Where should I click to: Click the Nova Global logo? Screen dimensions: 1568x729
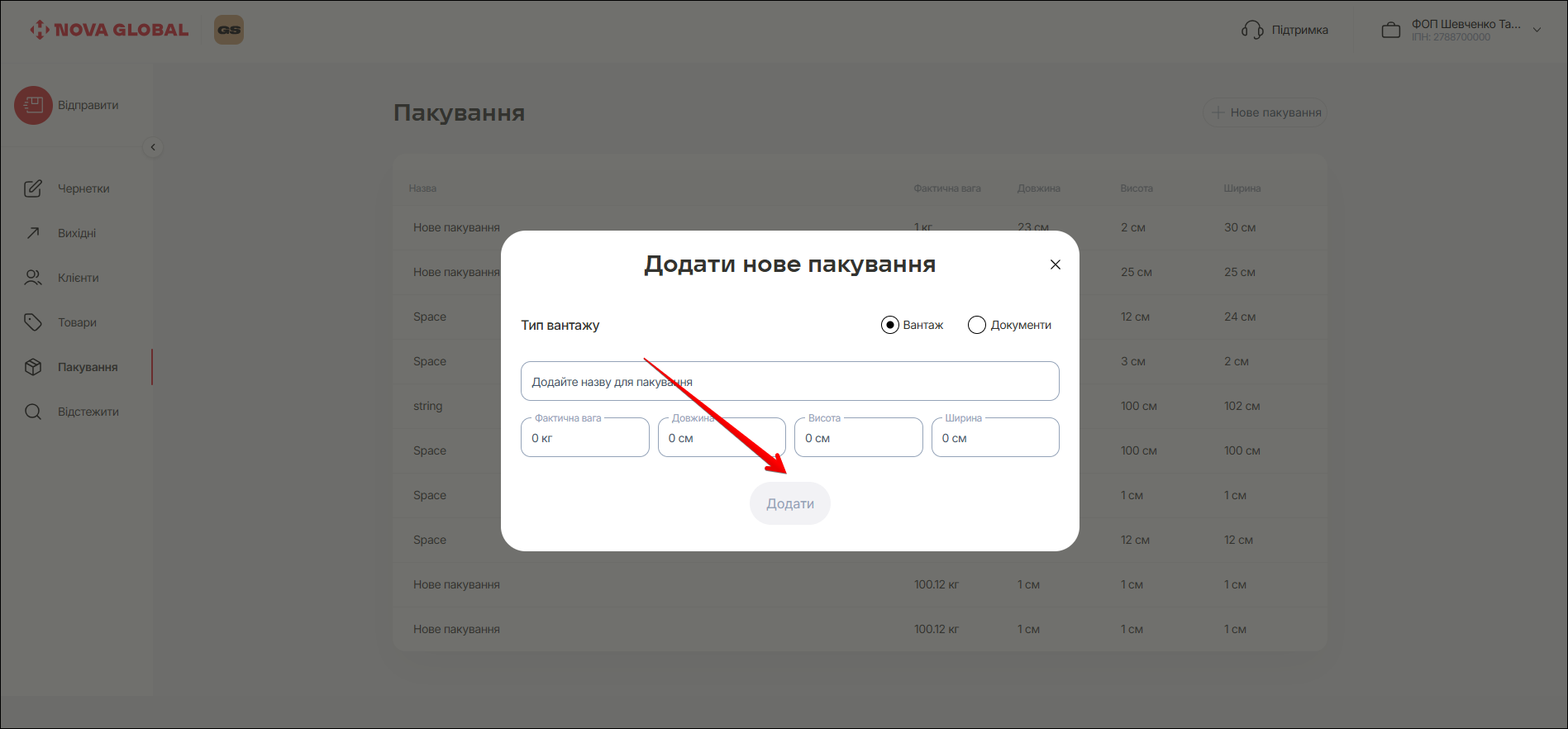109,30
